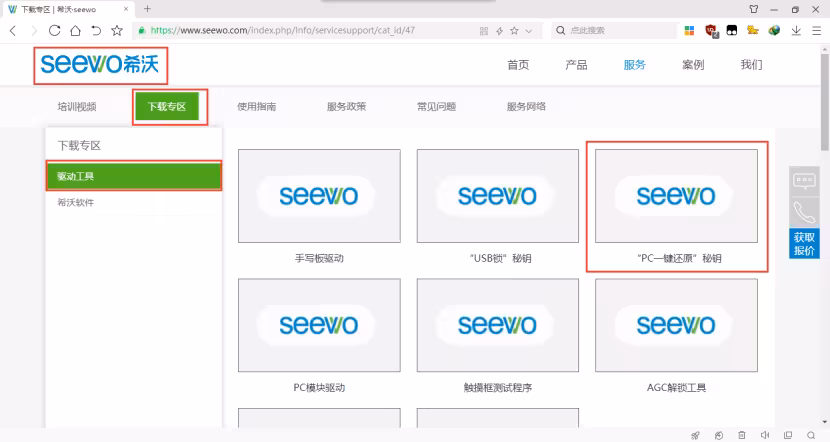This screenshot has height=442, width=830.
Task: Open the 手写板驱动 thumbnail
Action: point(319,196)
